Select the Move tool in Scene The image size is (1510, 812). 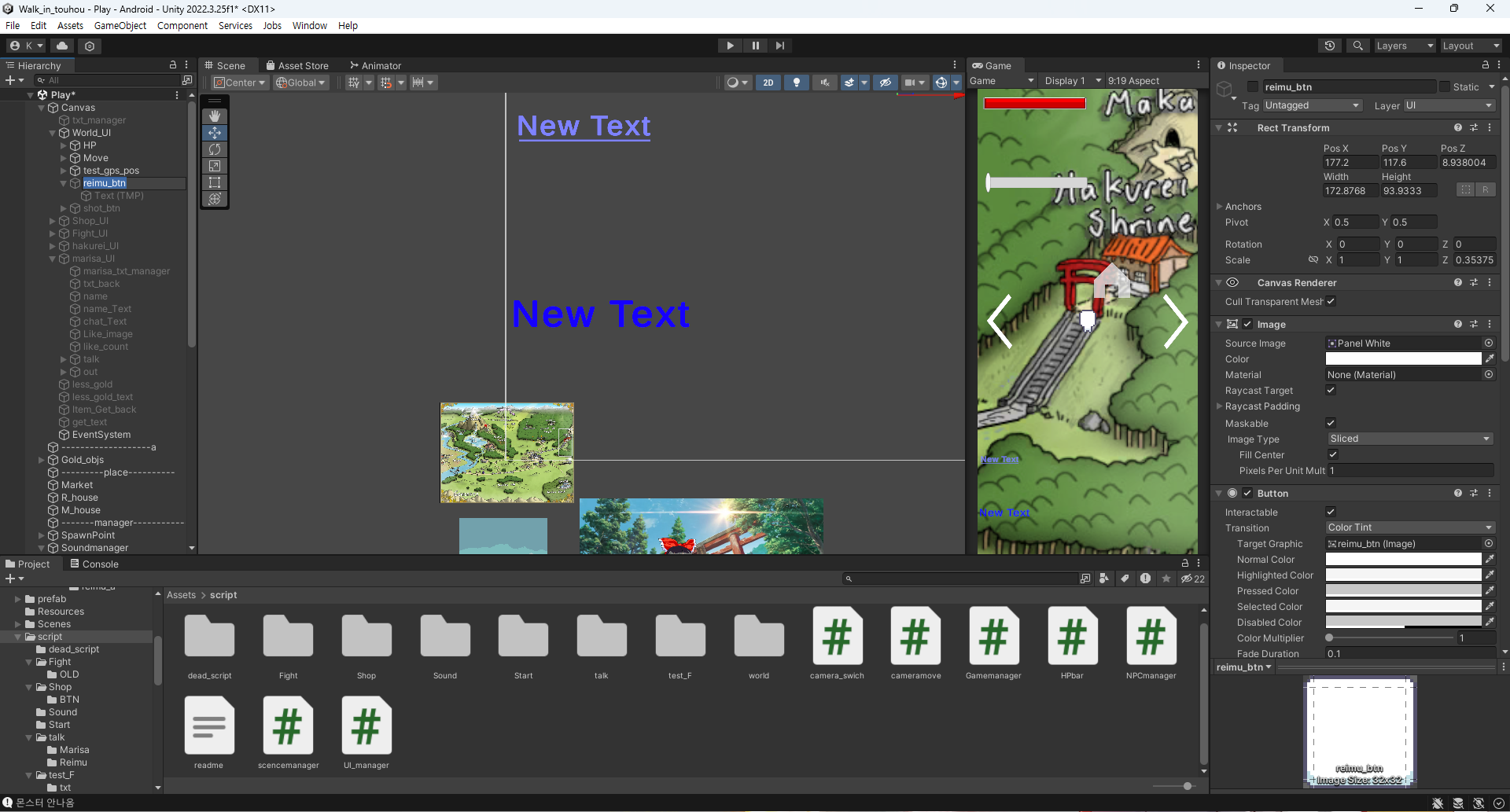click(x=215, y=133)
